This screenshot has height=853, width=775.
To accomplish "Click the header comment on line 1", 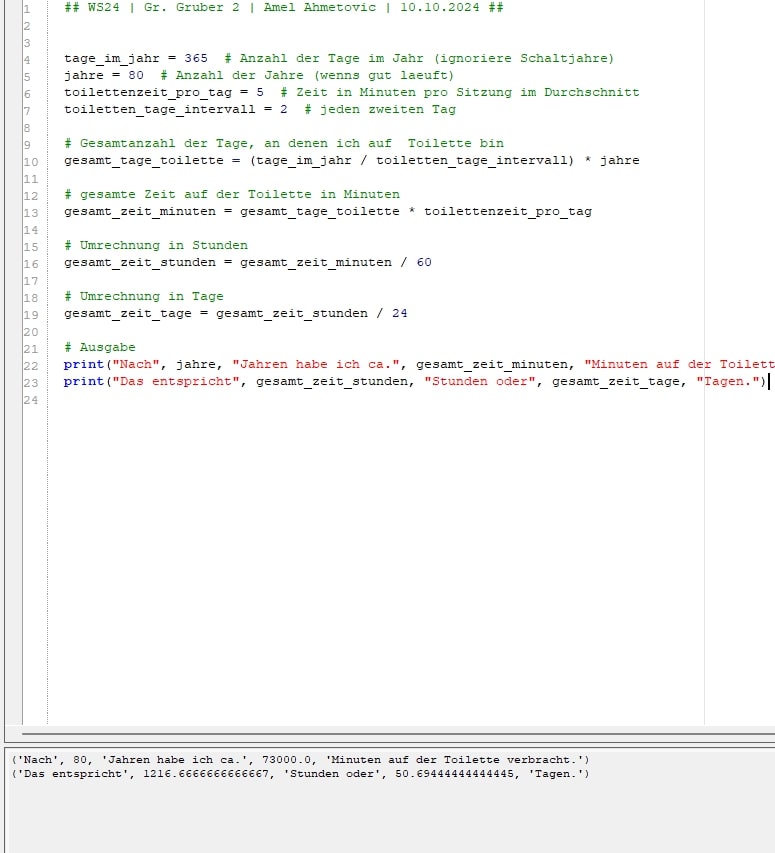I will 284,8.
